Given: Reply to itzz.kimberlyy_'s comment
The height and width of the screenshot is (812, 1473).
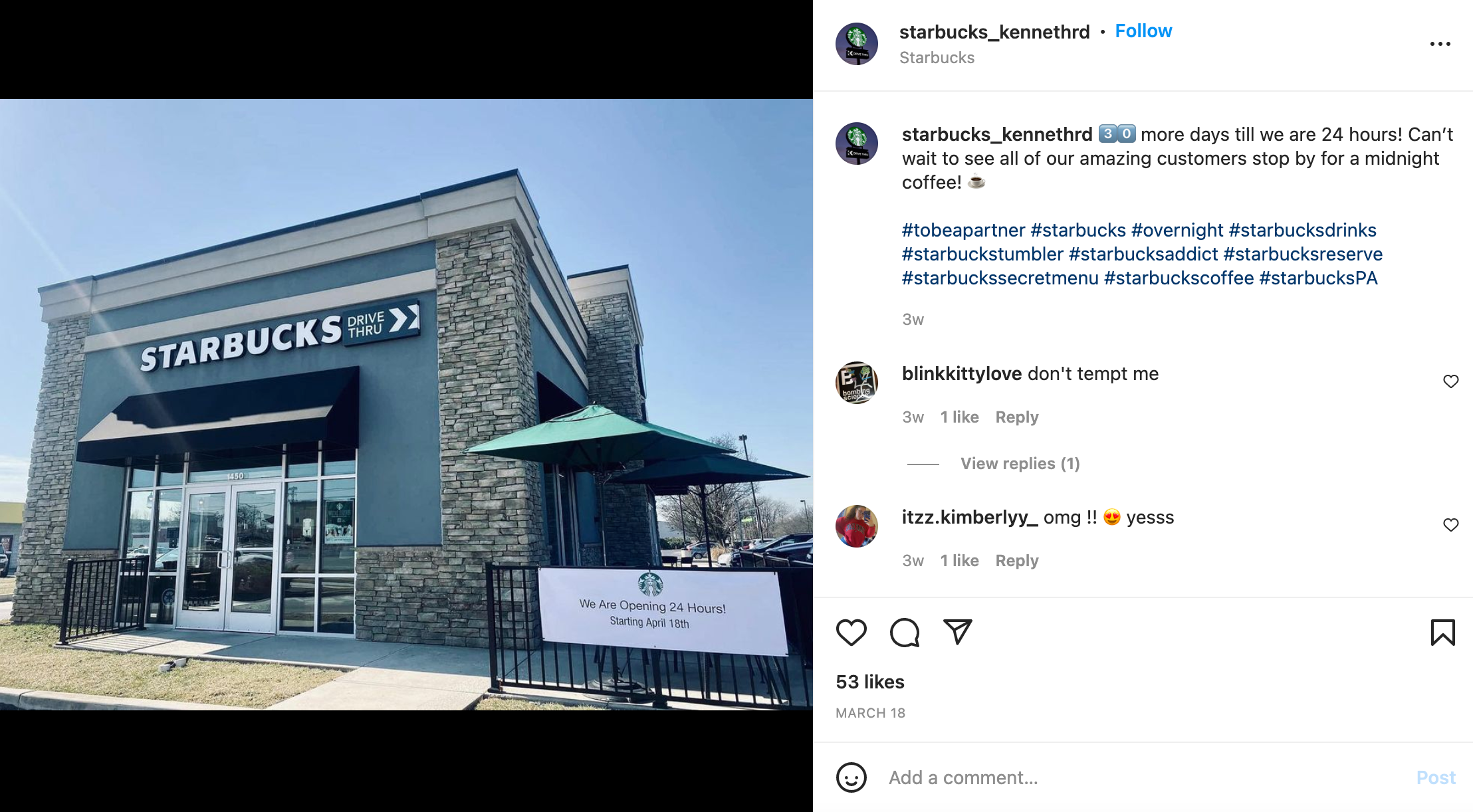Looking at the screenshot, I should click(1016, 560).
